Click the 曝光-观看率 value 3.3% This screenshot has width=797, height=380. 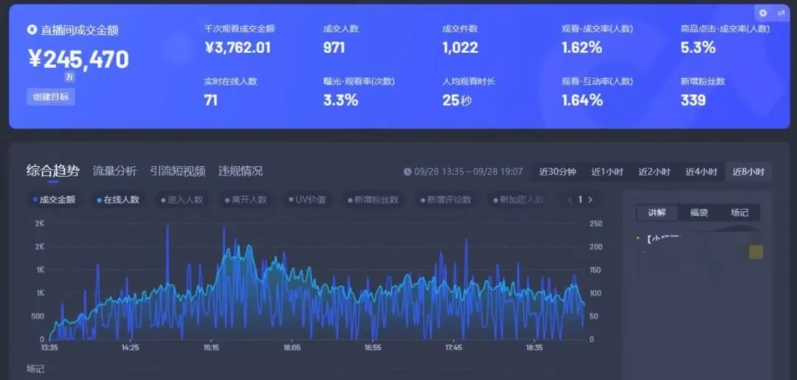point(341,100)
